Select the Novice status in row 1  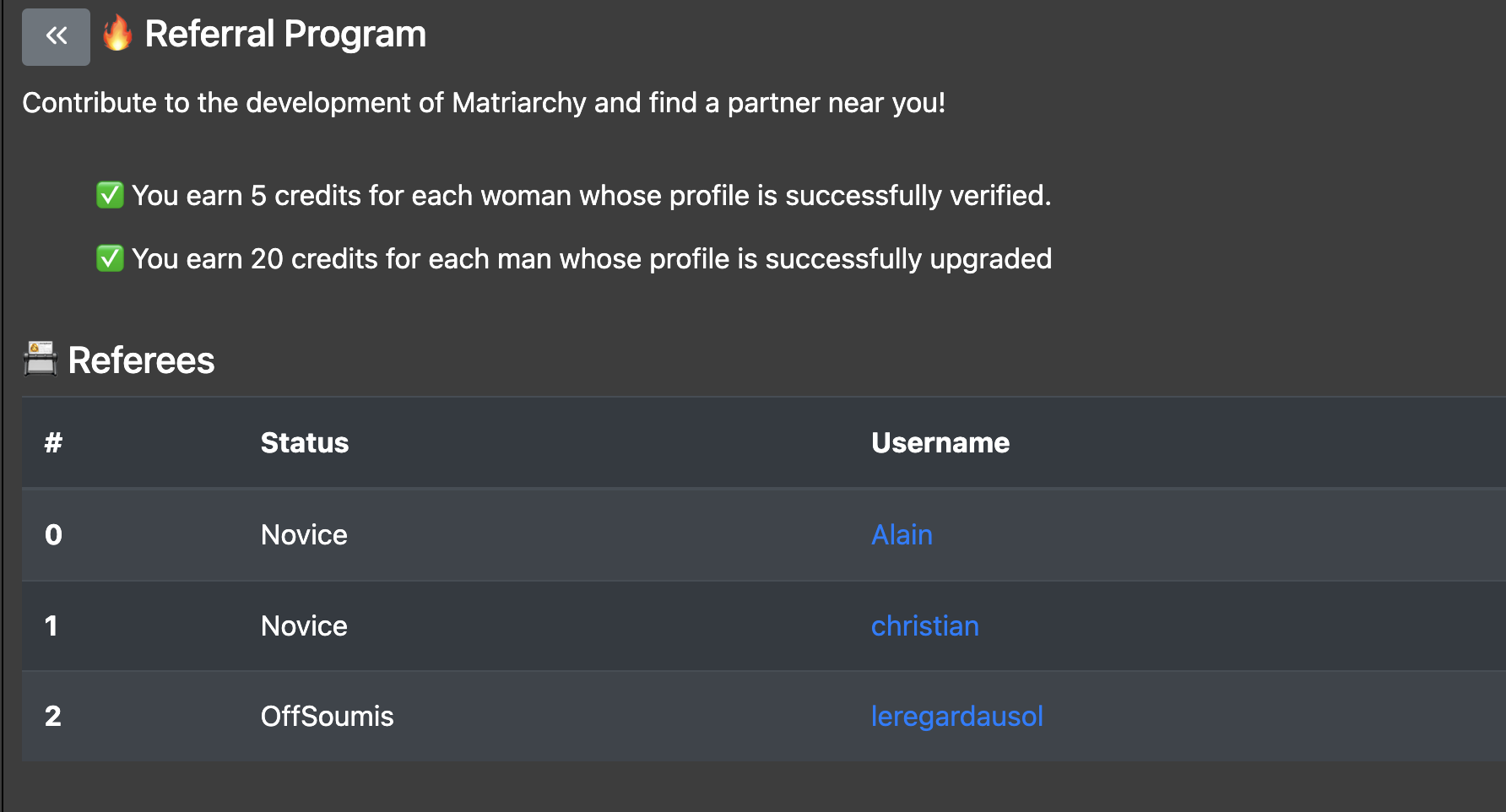pyautogui.click(x=304, y=625)
